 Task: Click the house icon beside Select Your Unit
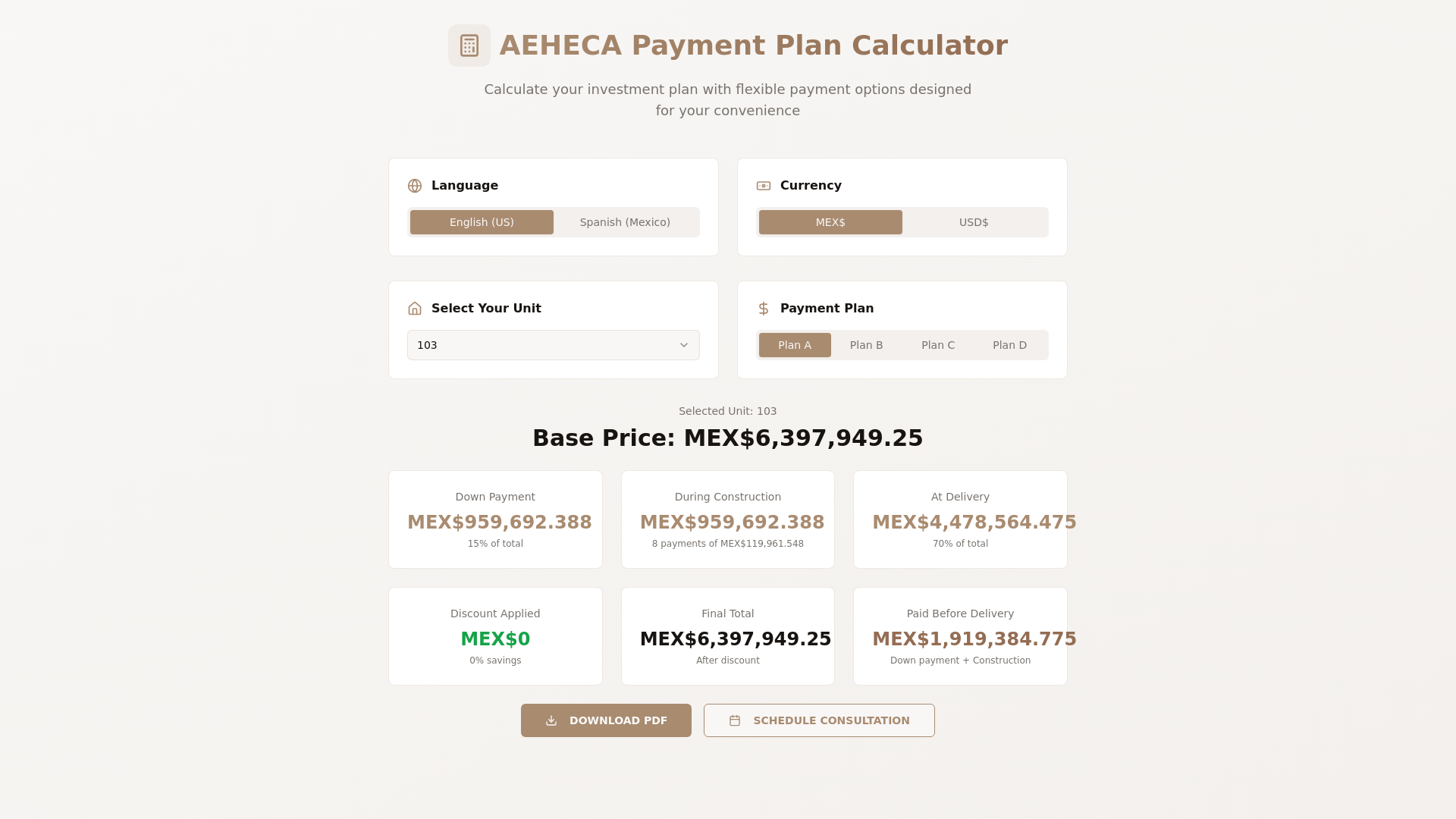pos(415,309)
